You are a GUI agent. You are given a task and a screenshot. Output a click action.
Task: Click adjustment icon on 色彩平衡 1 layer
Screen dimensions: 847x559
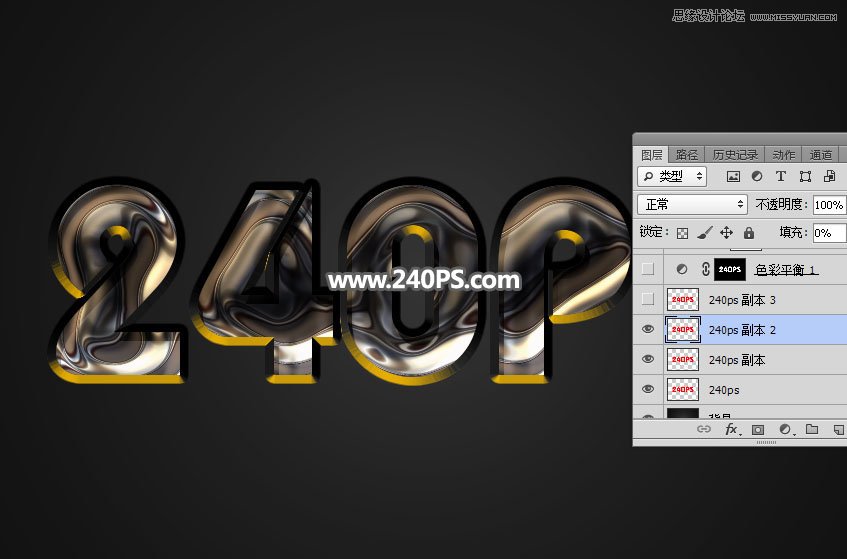click(x=682, y=269)
